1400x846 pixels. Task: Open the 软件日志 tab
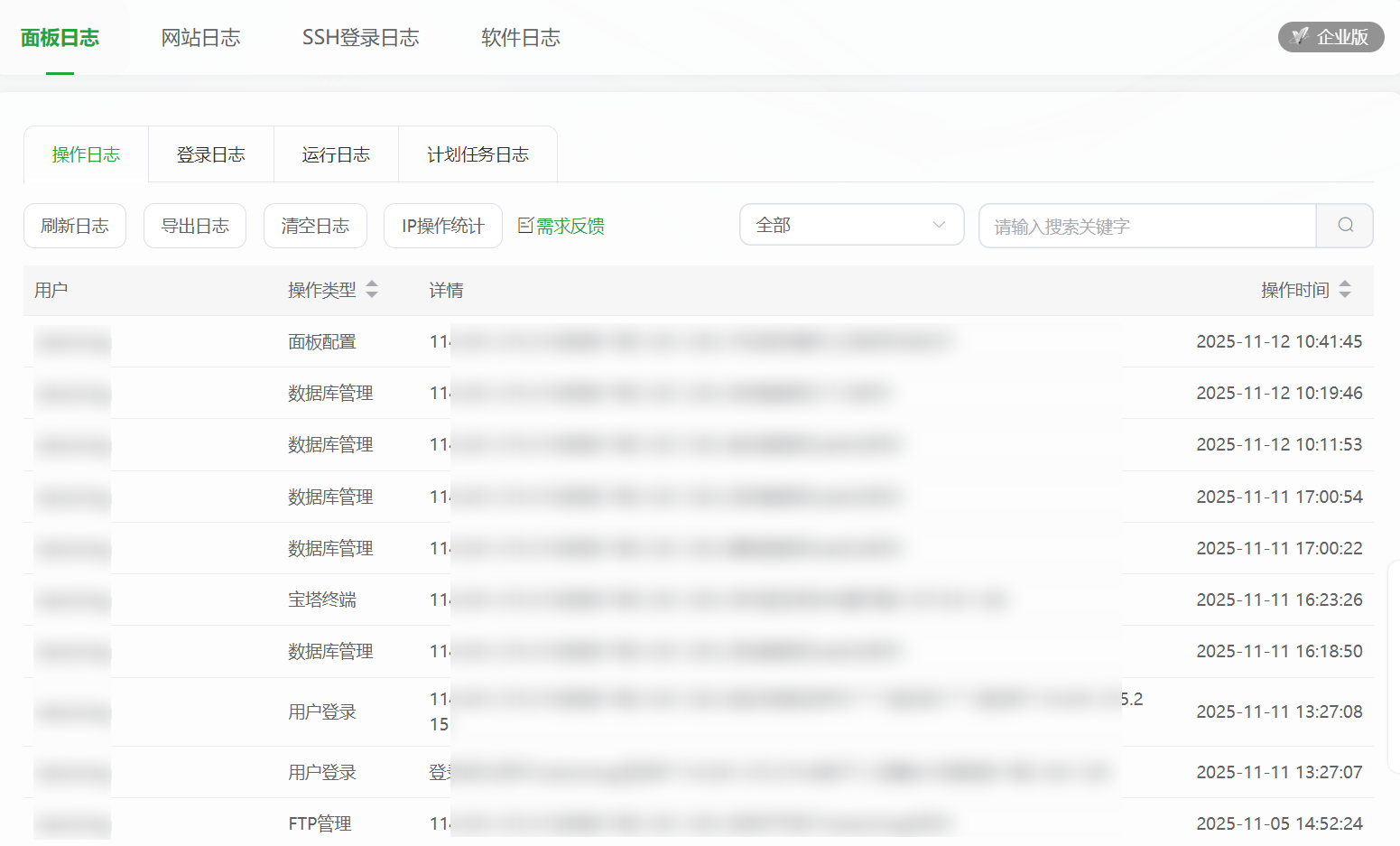(x=520, y=37)
